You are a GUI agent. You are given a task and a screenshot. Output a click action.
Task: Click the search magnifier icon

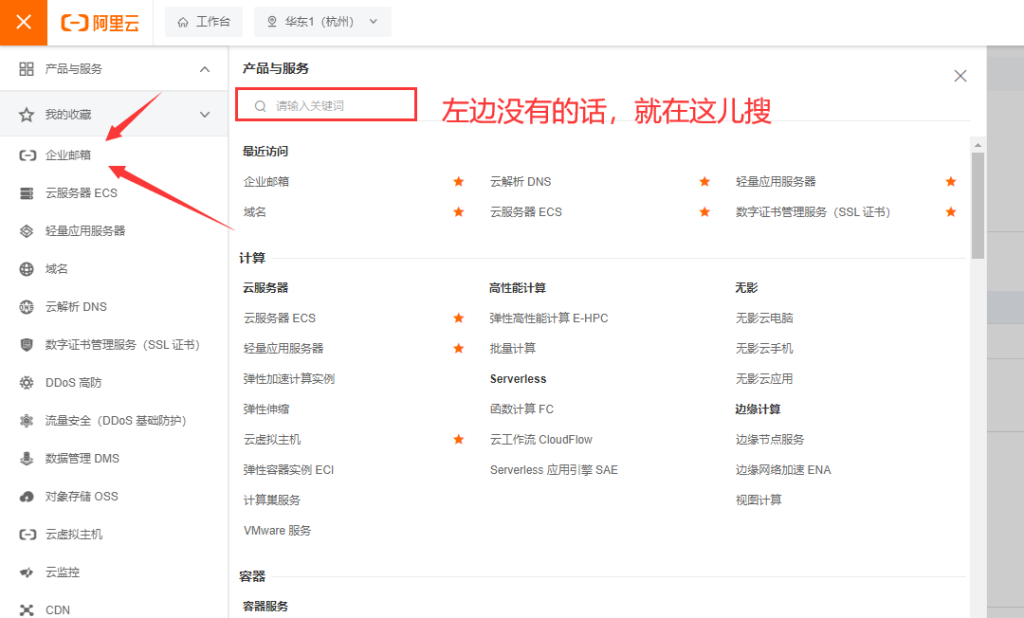click(260, 106)
